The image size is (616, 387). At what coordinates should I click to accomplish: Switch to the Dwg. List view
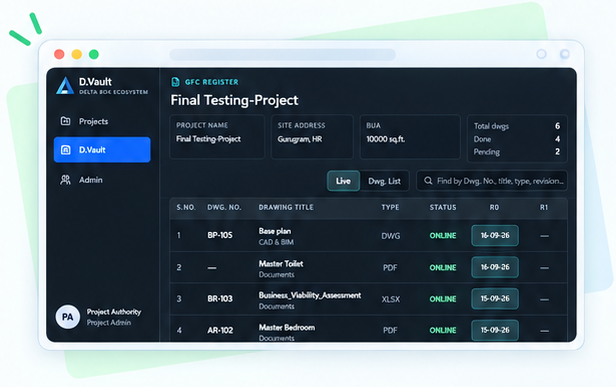[384, 181]
